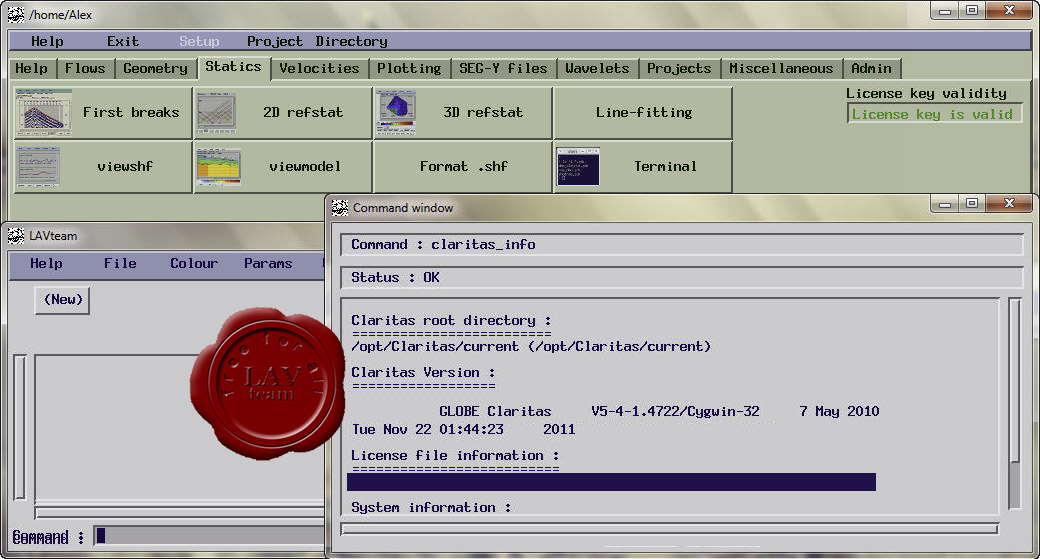Switch to the Plotting tab
Image resolution: width=1040 pixels, height=559 pixels.
(x=409, y=68)
